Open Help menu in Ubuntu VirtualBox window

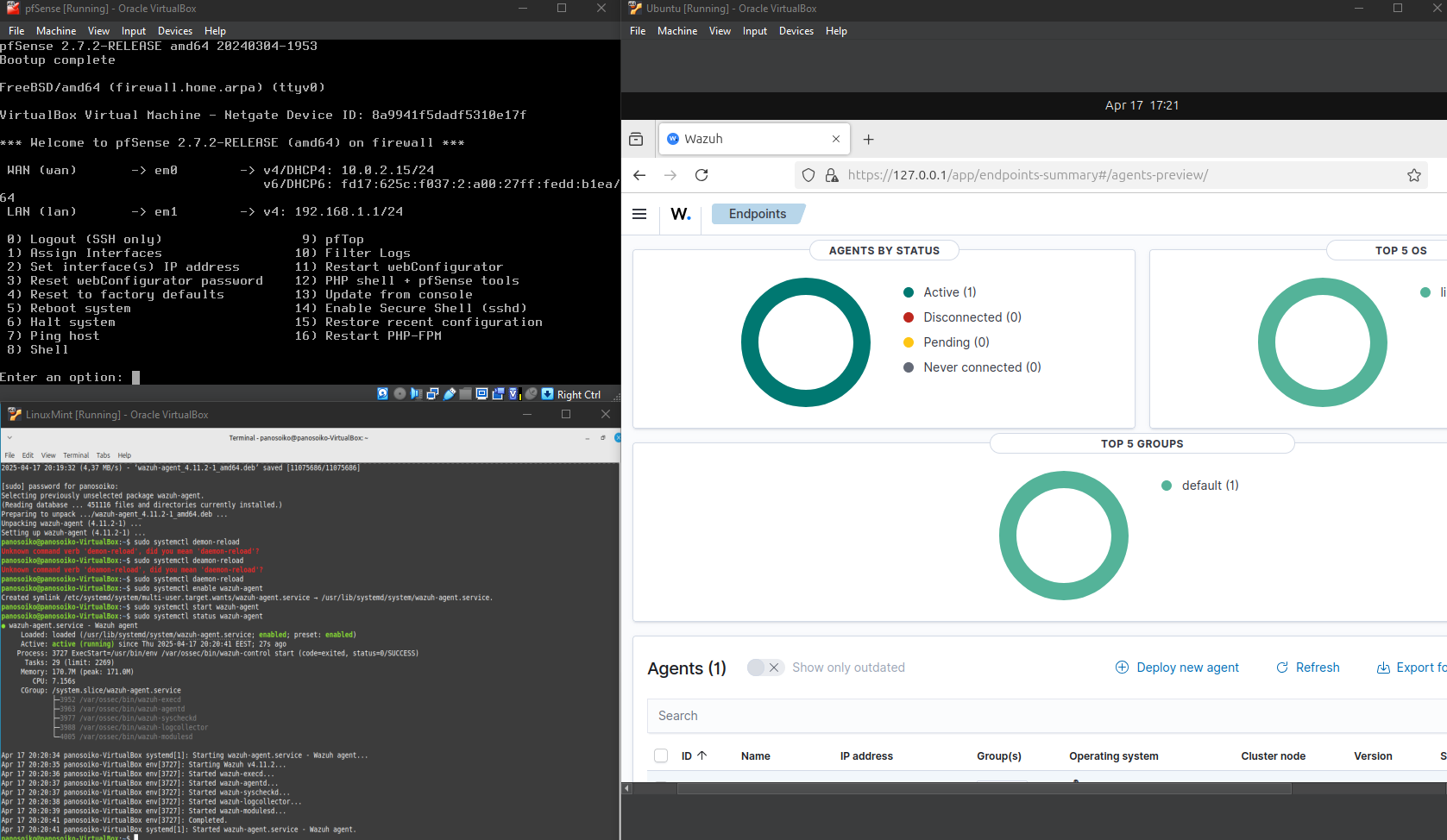pos(836,31)
